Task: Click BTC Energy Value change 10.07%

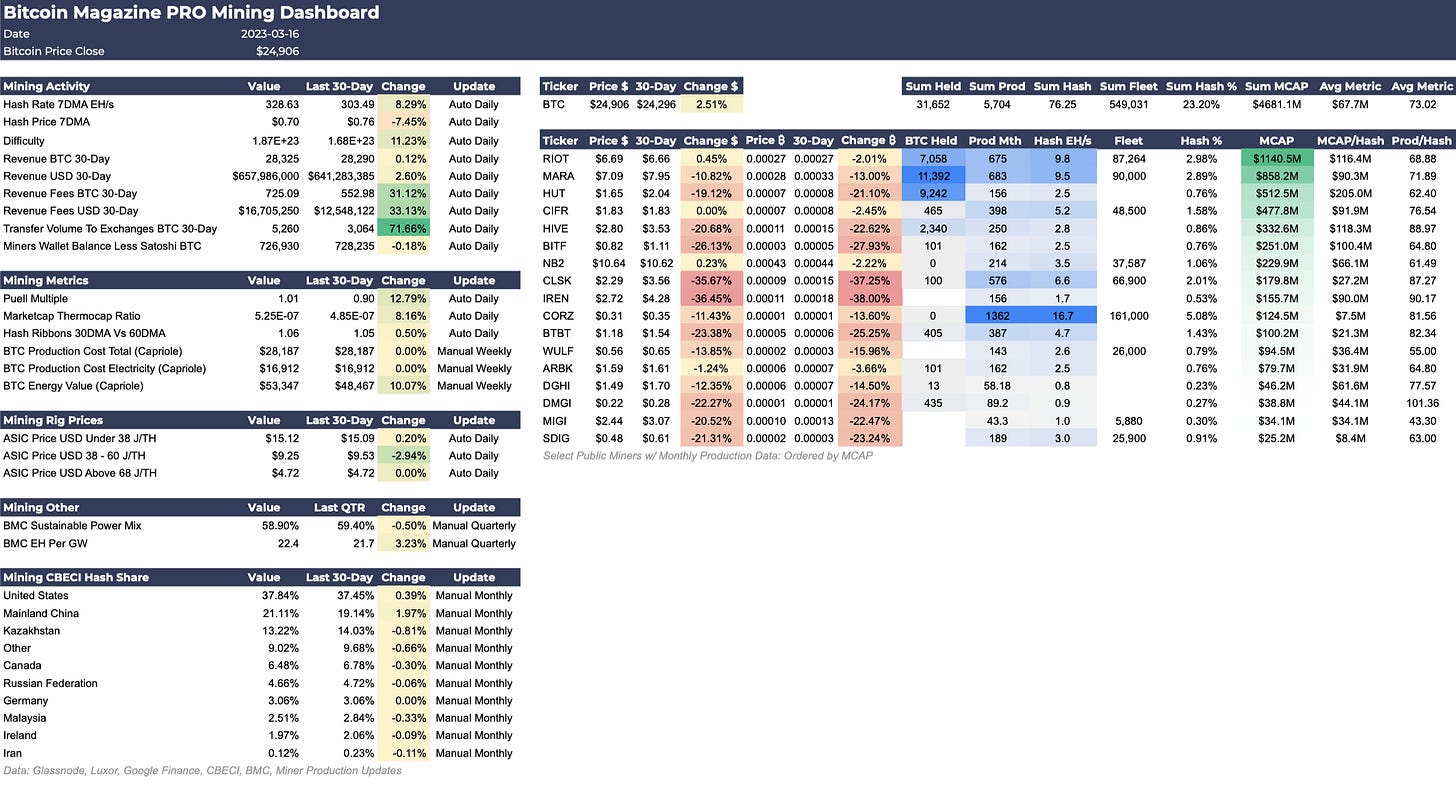Action: pyautogui.click(x=403, y=386)
